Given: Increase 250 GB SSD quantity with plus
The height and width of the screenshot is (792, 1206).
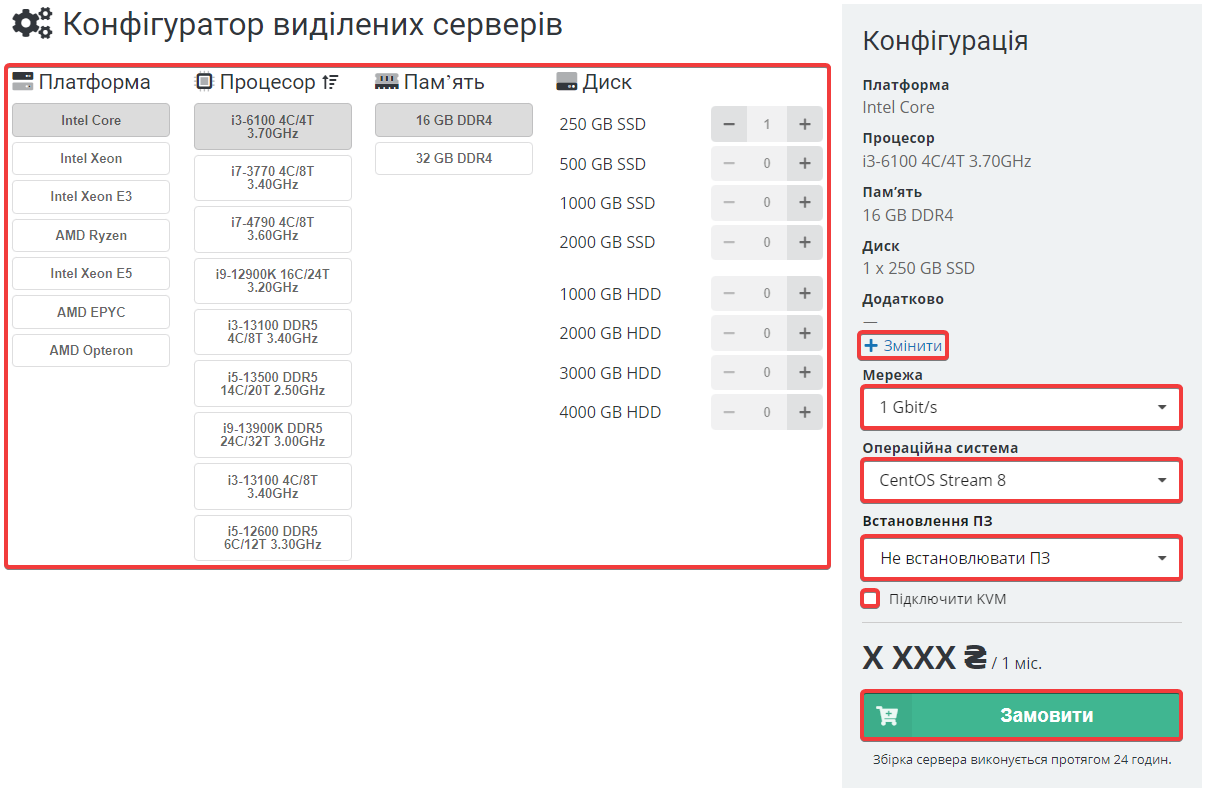Looking at the screenshot, I should click(x=804, y=125).
